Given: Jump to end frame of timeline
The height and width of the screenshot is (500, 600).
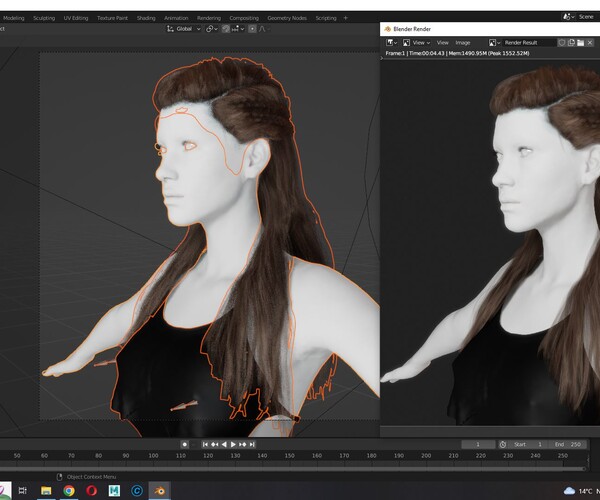Looking at the screenshot, I should click(x=252, y=444).
